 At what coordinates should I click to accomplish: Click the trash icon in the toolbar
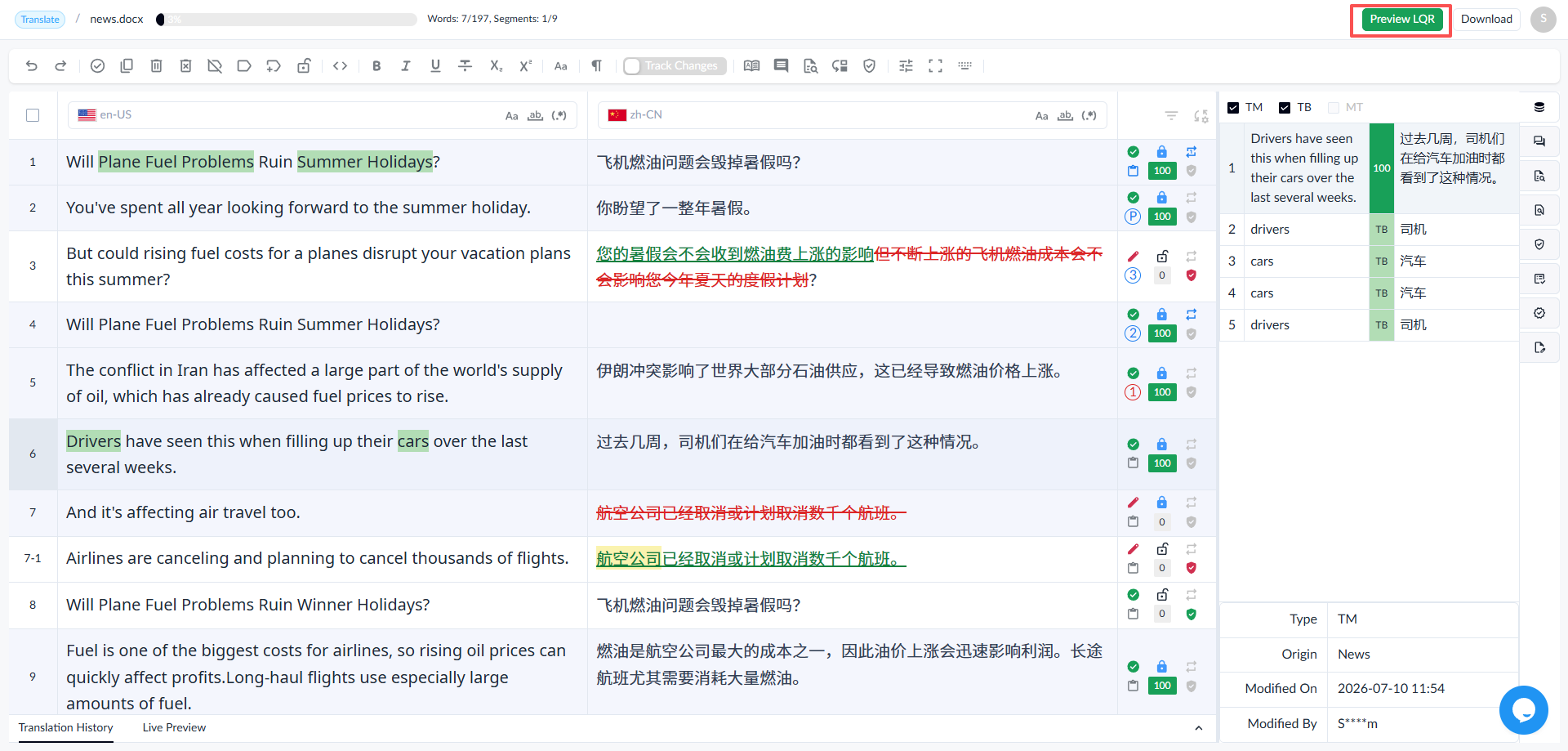click(x=156, y=66)
